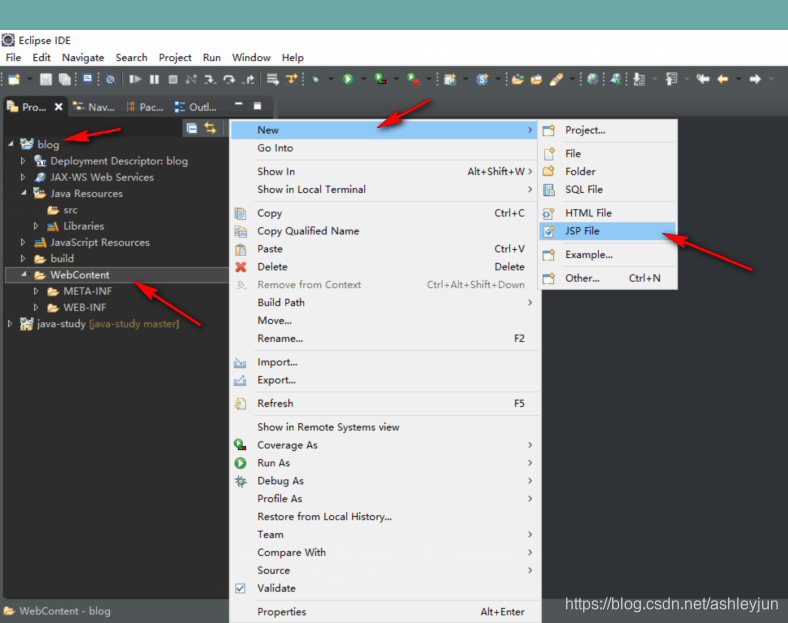This screenshot has height=623, width=788.
Task: Switch to the Outline tab
Action: click(x=195, y=107)
